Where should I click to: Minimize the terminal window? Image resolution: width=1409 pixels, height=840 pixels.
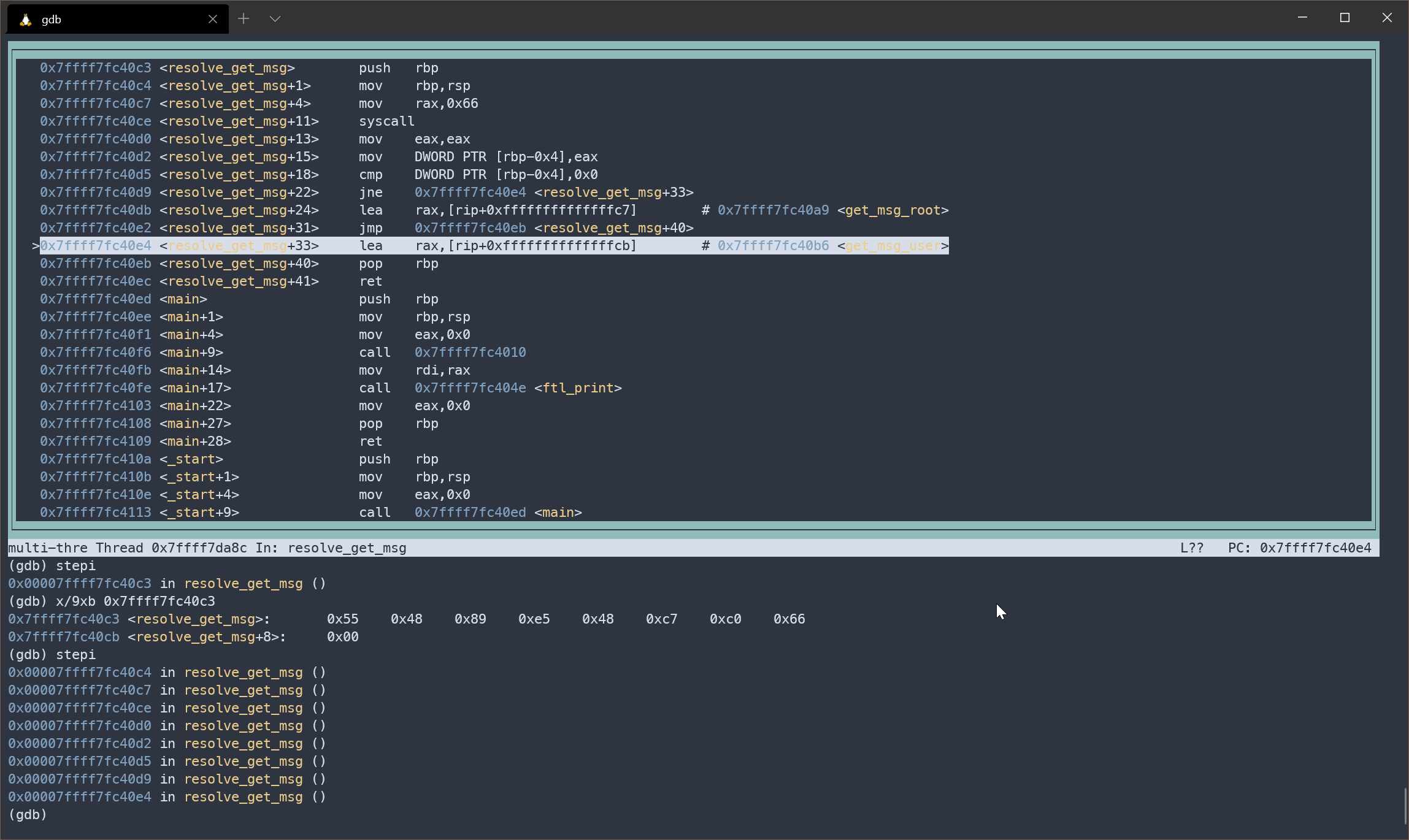pyautogui.click(x=1302, y=18)
